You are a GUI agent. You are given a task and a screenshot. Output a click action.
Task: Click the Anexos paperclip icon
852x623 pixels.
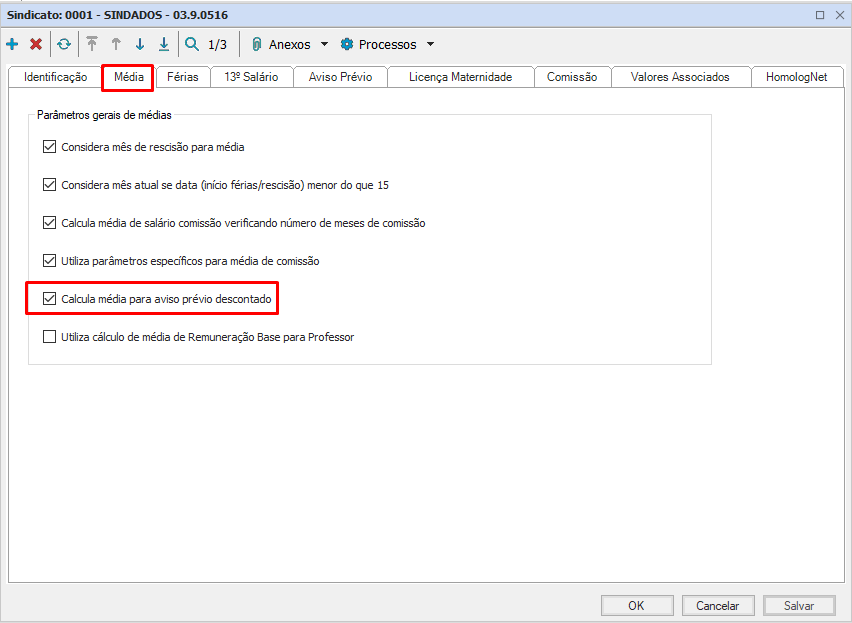[257, 45]
